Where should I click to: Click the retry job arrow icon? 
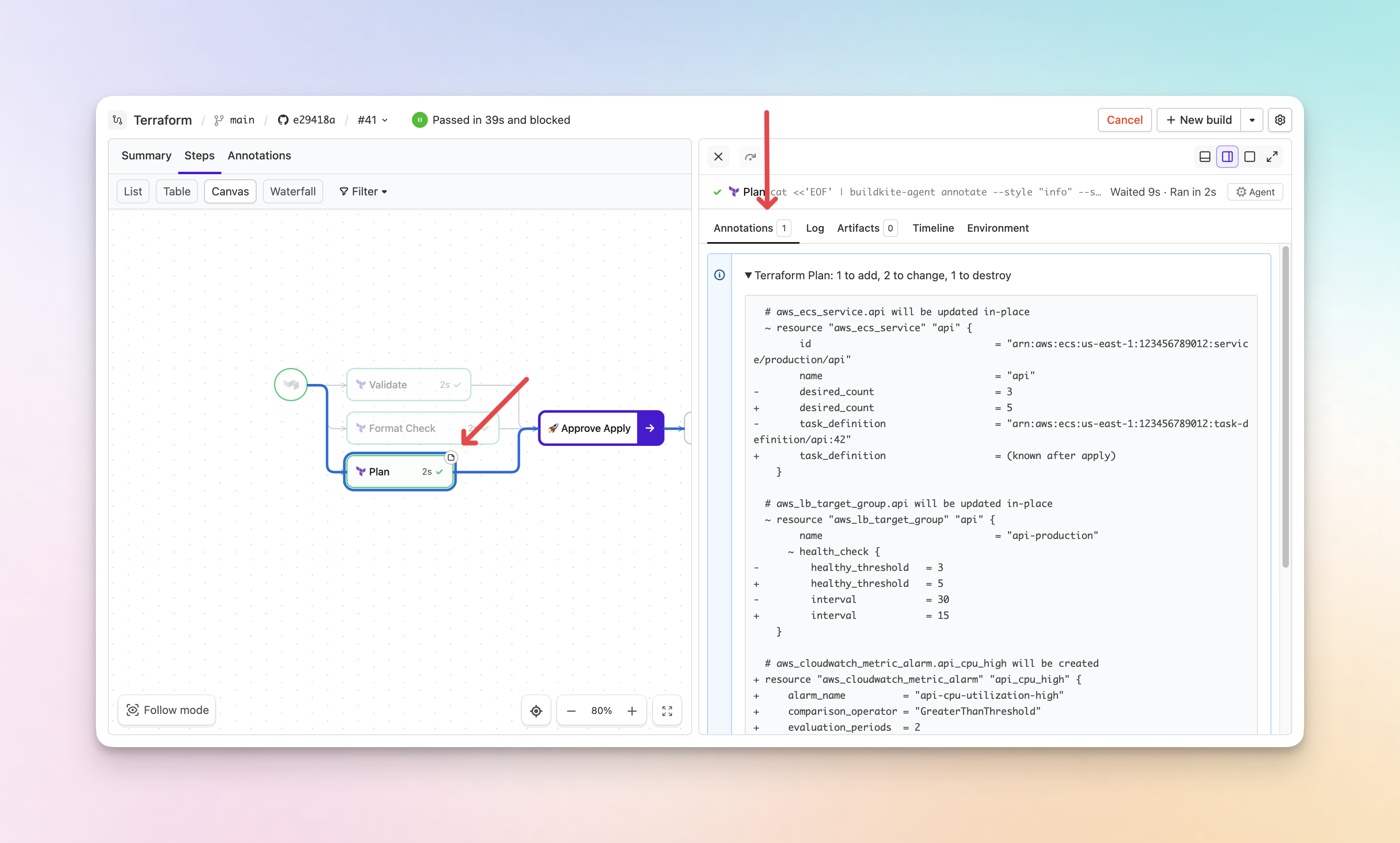[750, 157]
